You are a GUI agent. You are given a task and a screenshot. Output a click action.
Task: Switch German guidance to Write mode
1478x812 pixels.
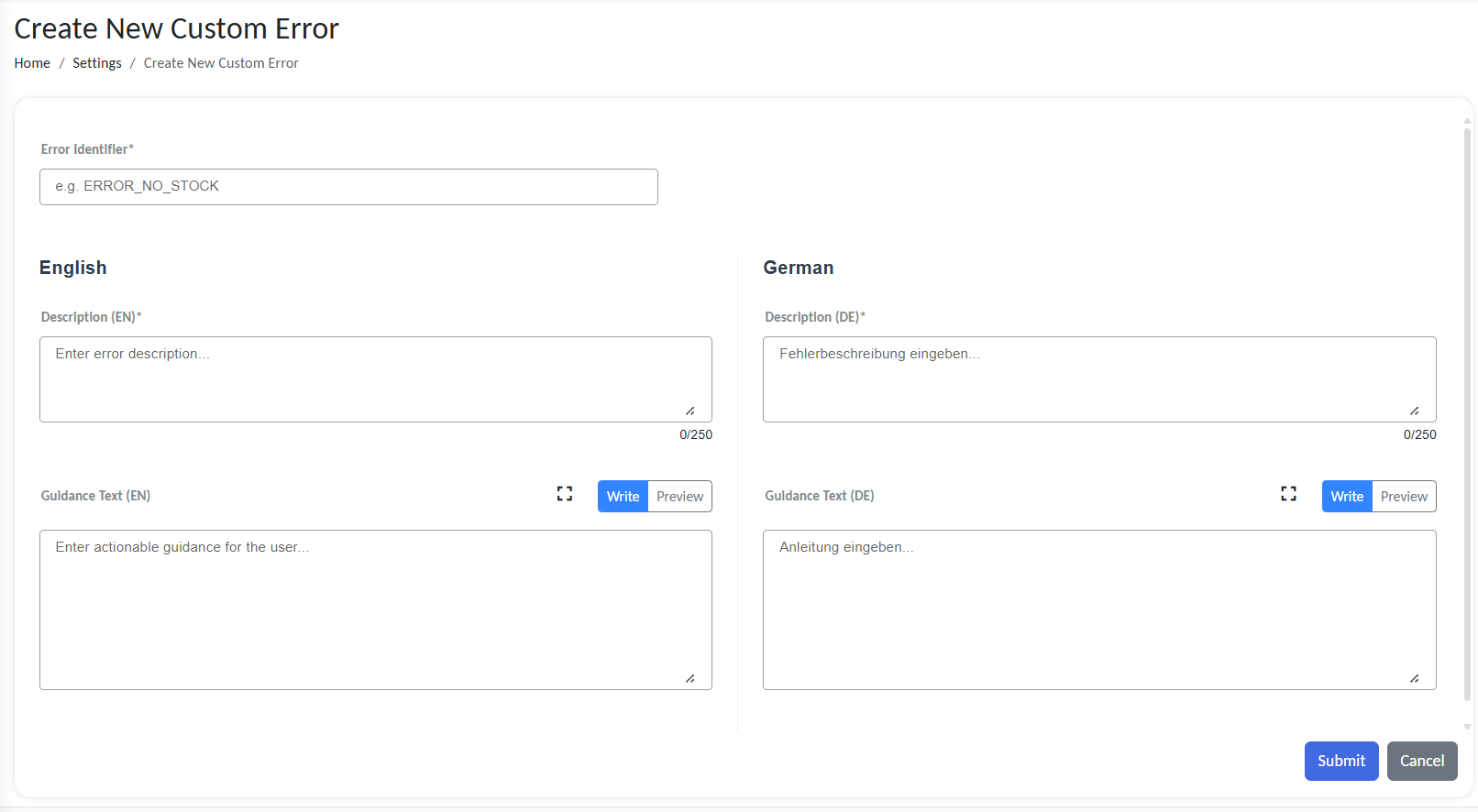tap(1347, 497)
